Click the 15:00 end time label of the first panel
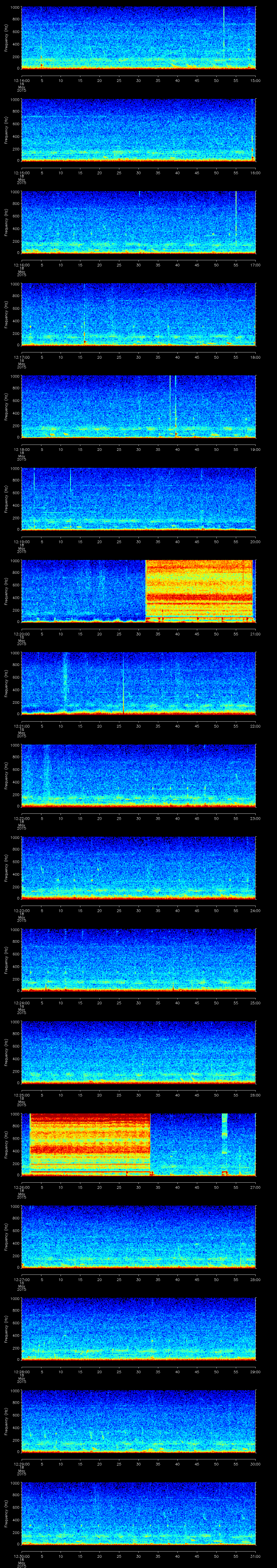 (x=255, y=80)
